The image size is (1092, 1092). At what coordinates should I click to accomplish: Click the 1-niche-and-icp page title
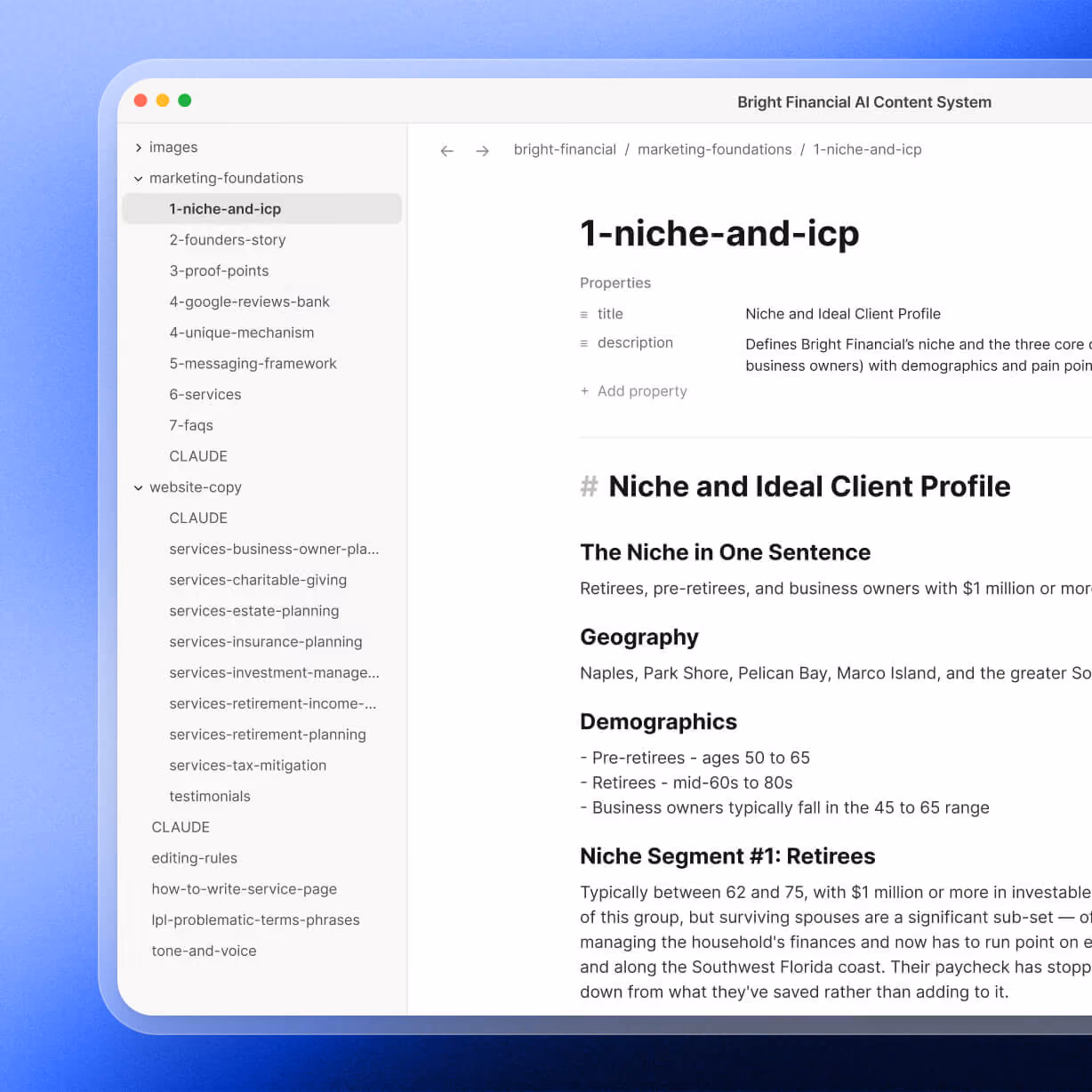point(719,234)
